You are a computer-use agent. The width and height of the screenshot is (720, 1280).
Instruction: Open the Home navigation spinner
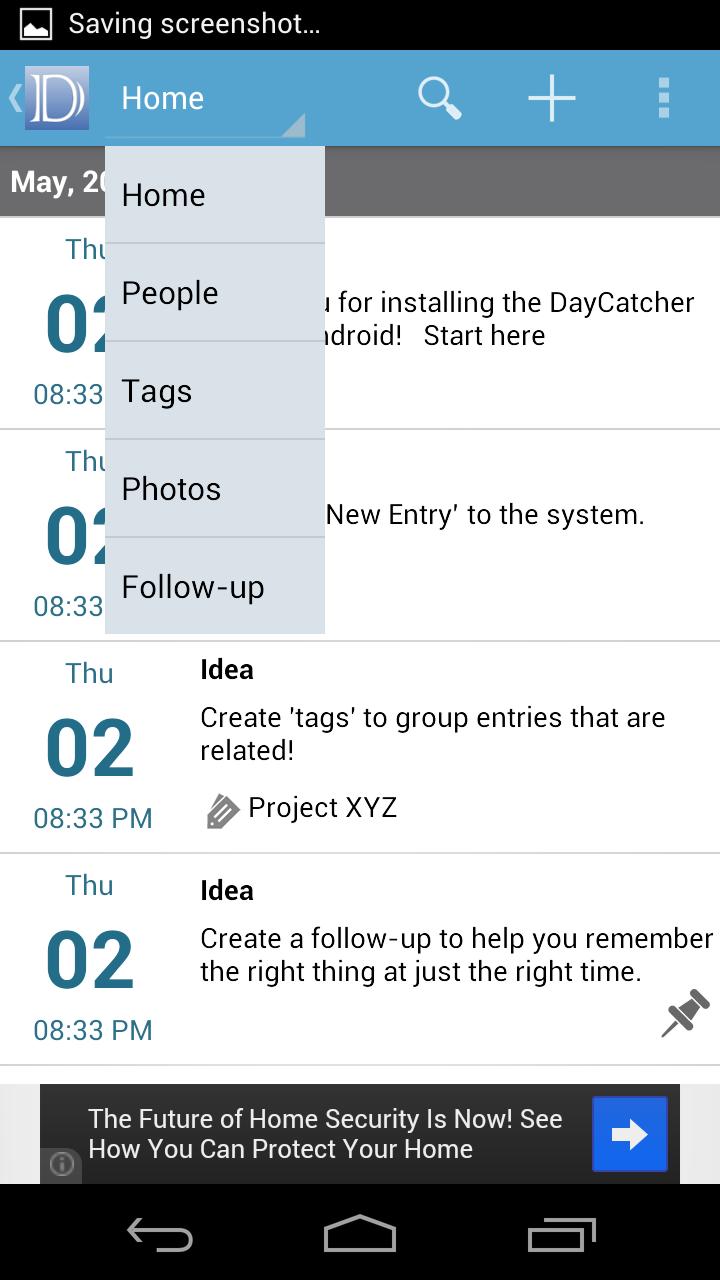tap(163, 97)
